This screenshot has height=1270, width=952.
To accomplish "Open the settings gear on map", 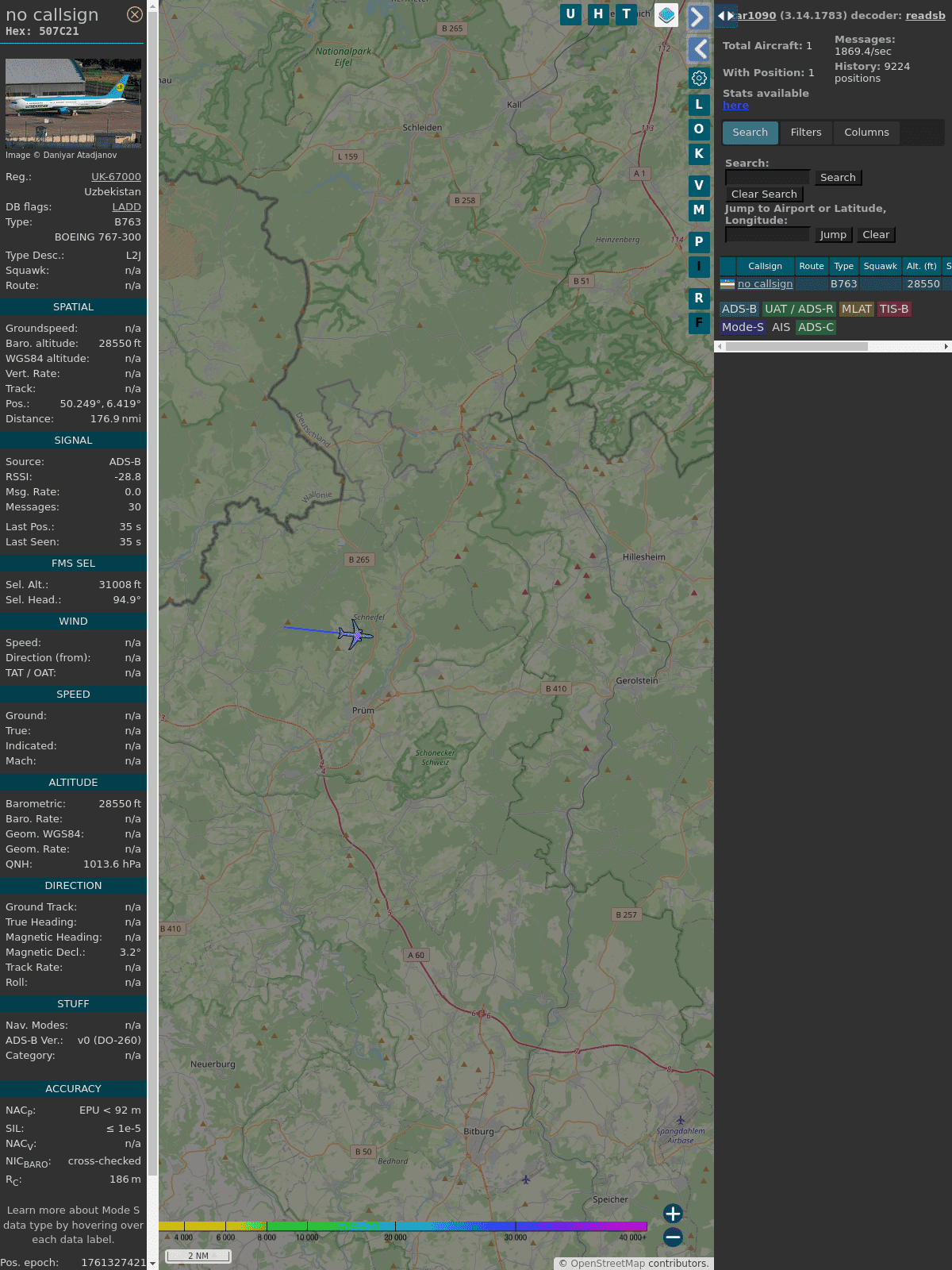I will point(699,78).
